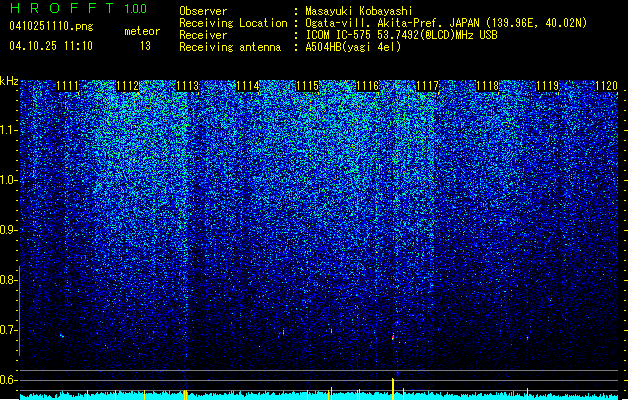Click the 0.9 frequency axis label
Image resolution: width=629 pixels, height=400 pixels.
8,230
